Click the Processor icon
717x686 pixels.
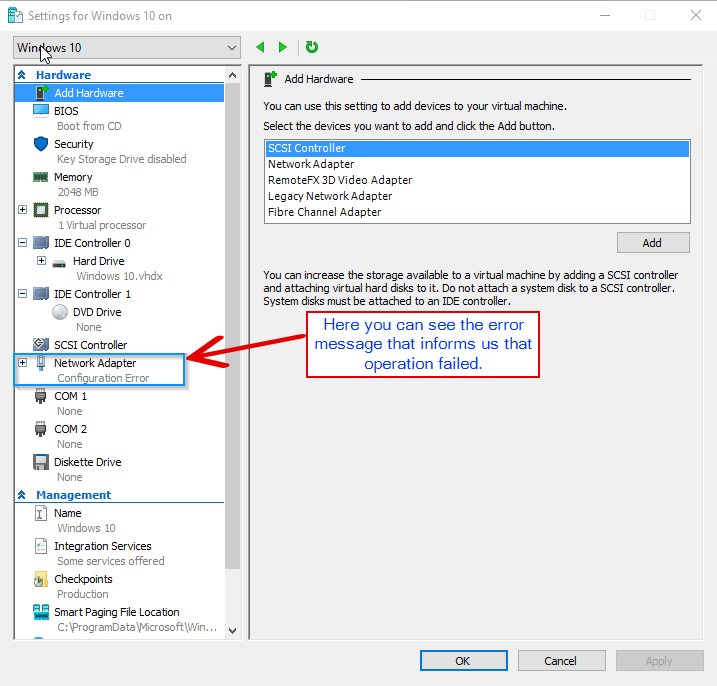point(41,210)
